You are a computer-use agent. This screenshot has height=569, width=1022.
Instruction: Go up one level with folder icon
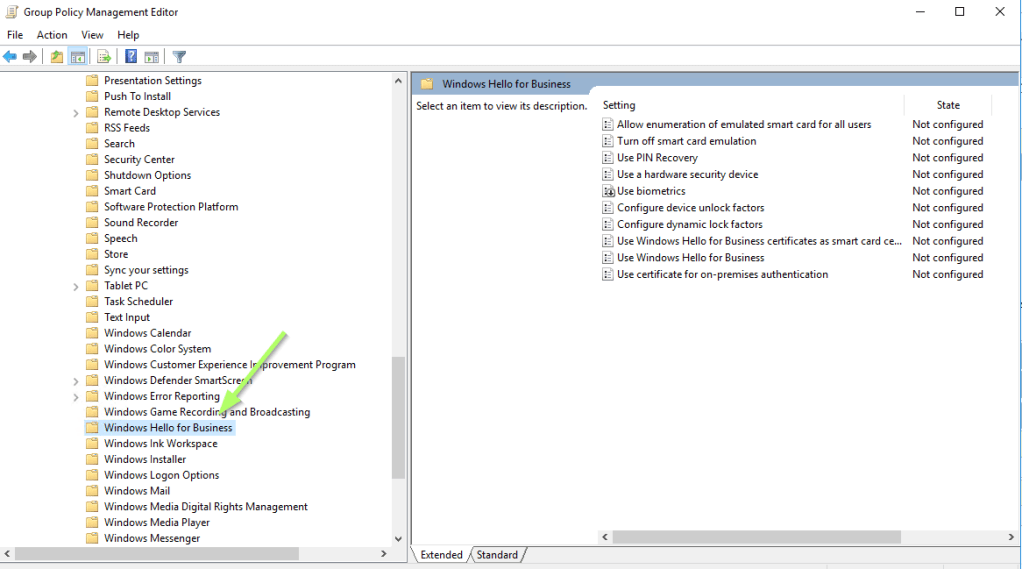(57, 57)
